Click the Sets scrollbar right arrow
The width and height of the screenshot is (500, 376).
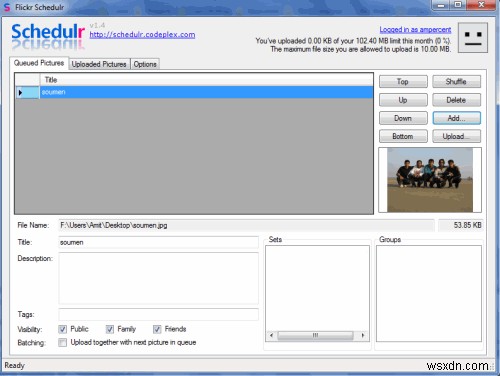point(363,335)
